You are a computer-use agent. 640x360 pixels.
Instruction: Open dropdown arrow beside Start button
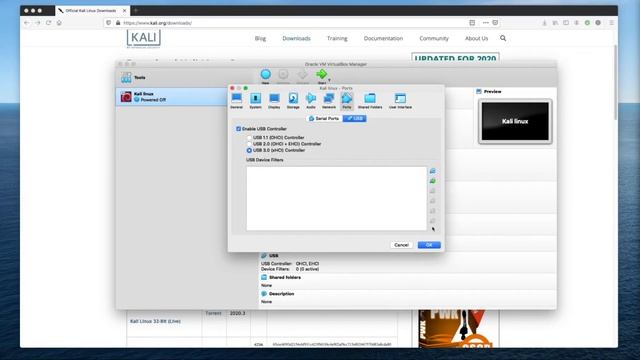329,80
